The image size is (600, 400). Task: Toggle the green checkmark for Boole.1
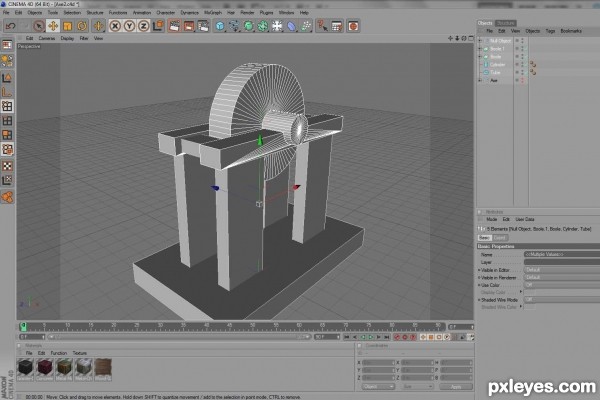click(527, 49)
